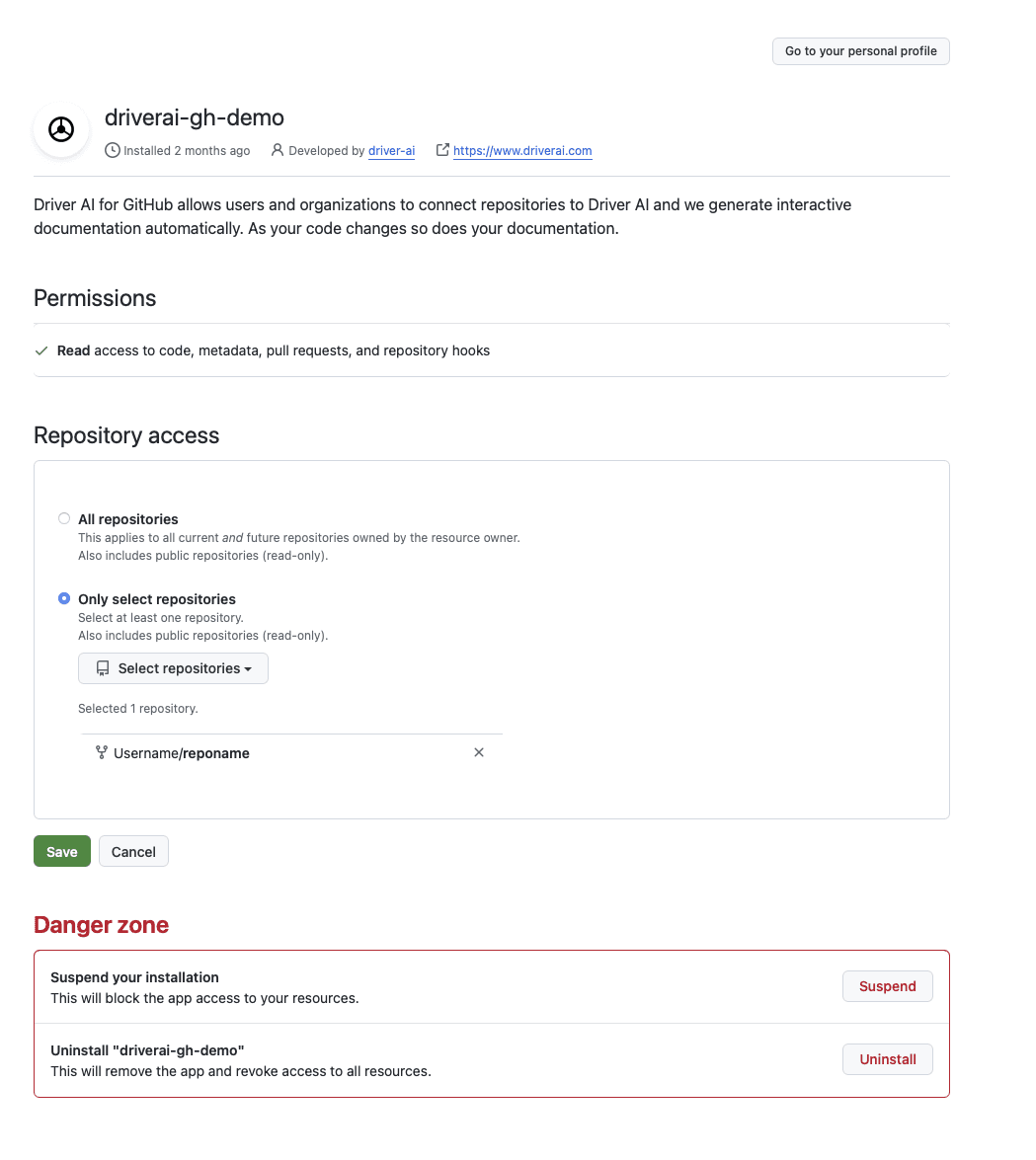The height and width of the screenshot is (1160, 1036).
Task: Click the green checkmark next to Read access
Action: [41, 350]
